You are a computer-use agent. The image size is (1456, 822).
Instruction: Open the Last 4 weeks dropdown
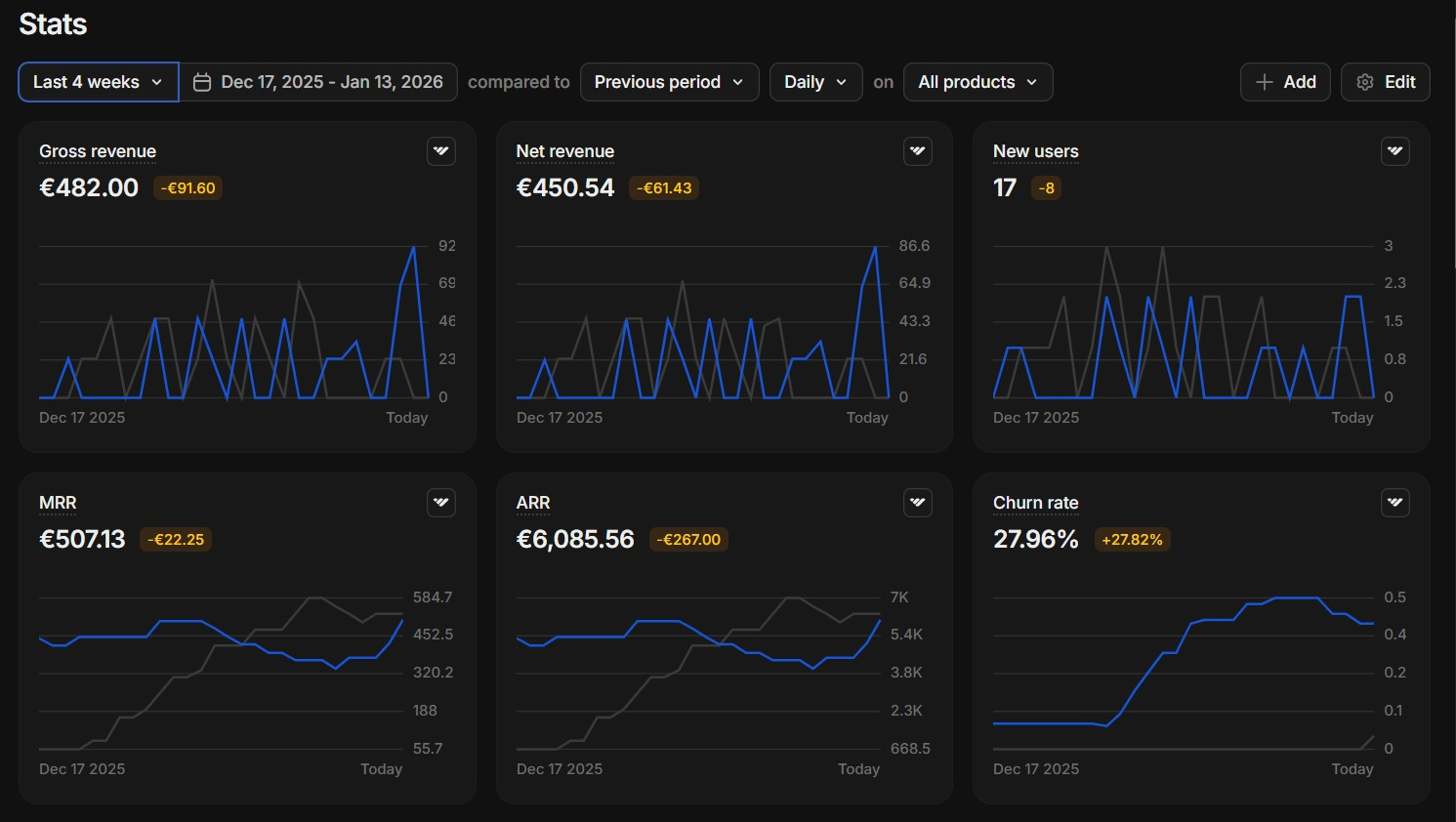click(x=98, y=82)
